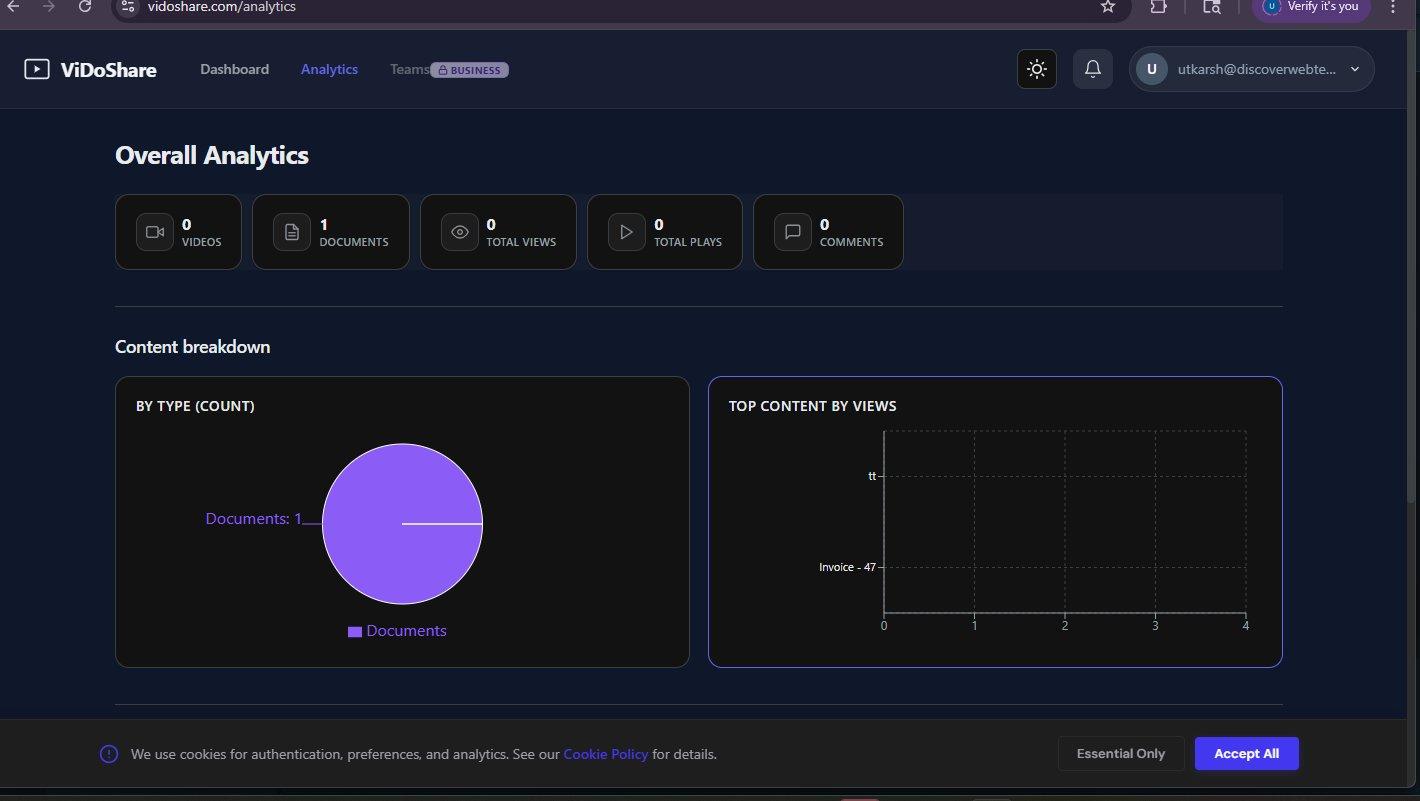Open the browser extensions puzzle icon
The width and height of the screenshot is (1420, 801).
click(x=1158, y=6)
